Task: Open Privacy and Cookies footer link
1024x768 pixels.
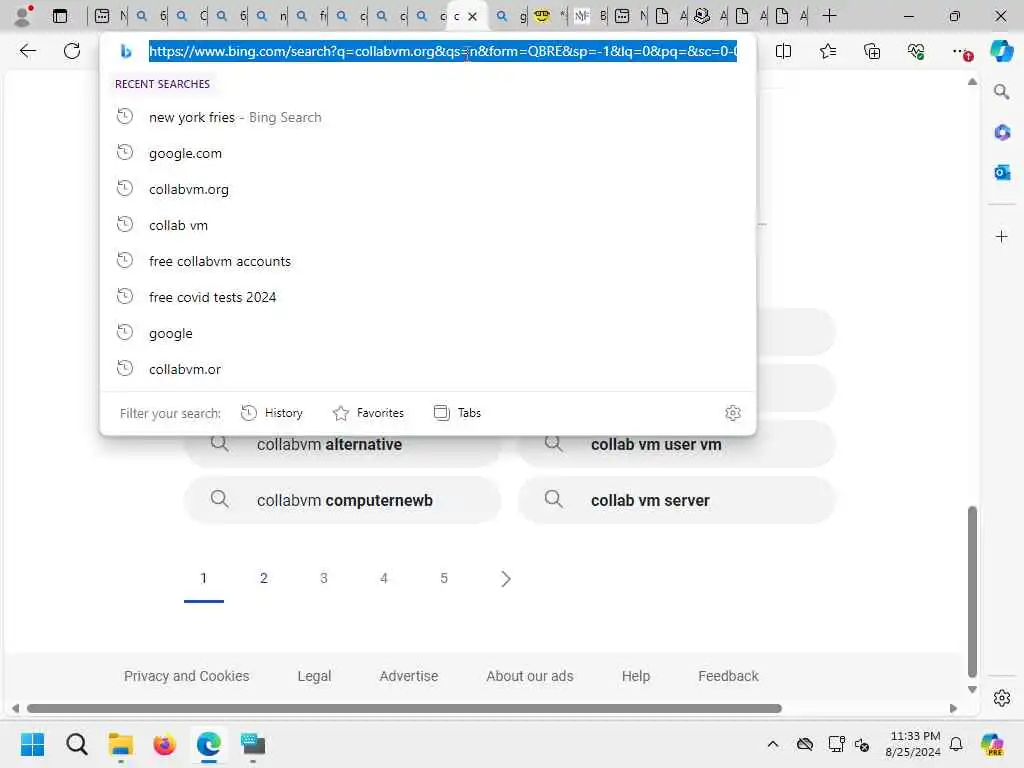Action: point(187,677)
